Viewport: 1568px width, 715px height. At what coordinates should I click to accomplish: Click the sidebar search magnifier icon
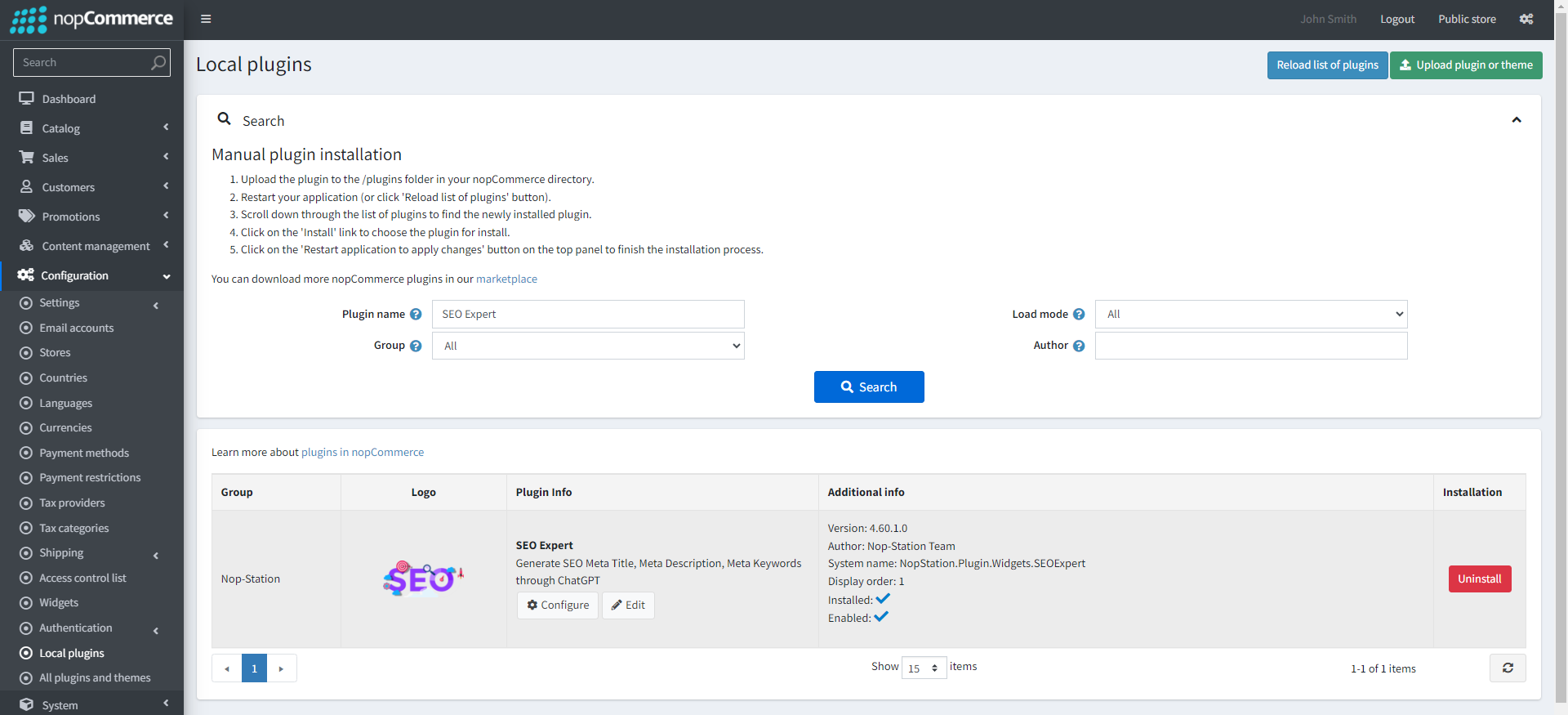158,62
